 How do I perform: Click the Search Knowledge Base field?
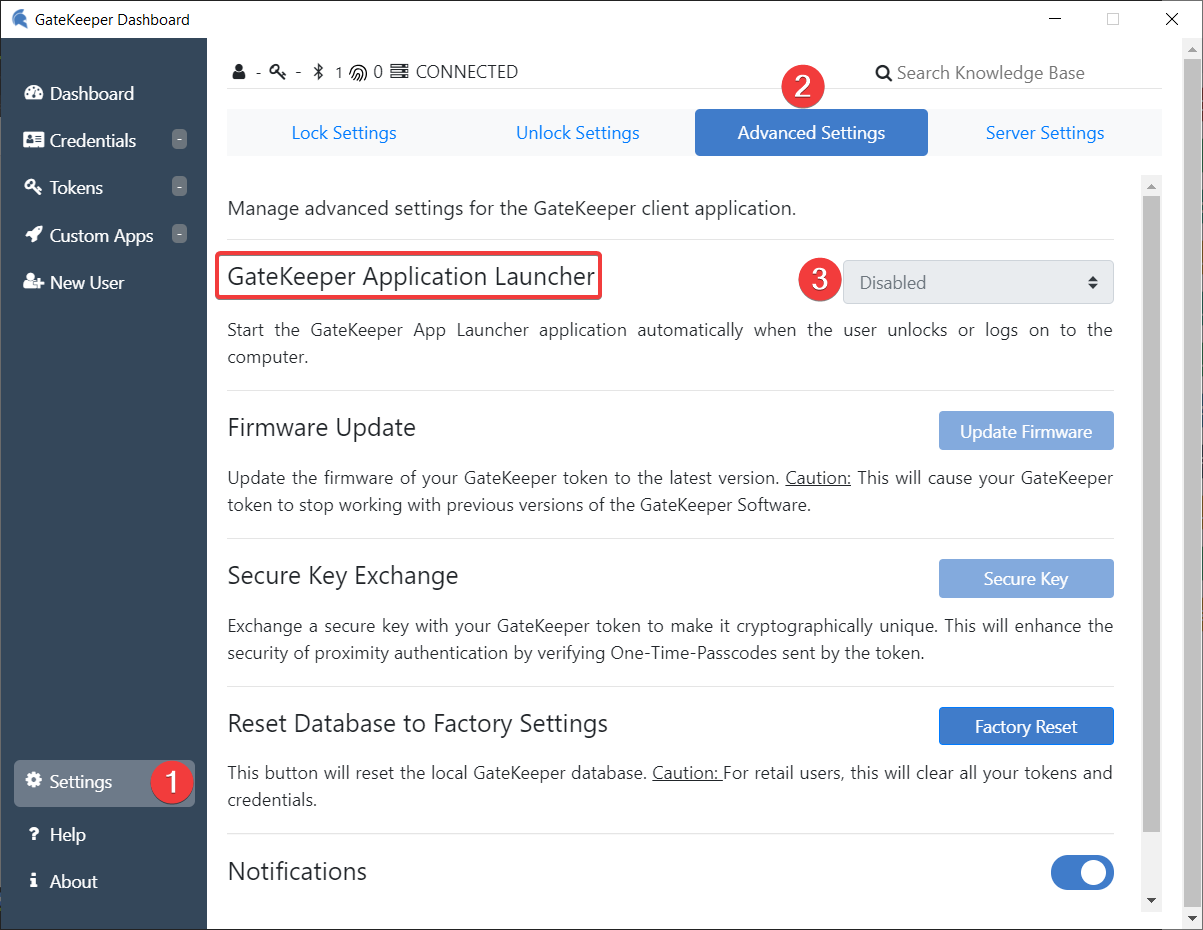click(990, 73)
